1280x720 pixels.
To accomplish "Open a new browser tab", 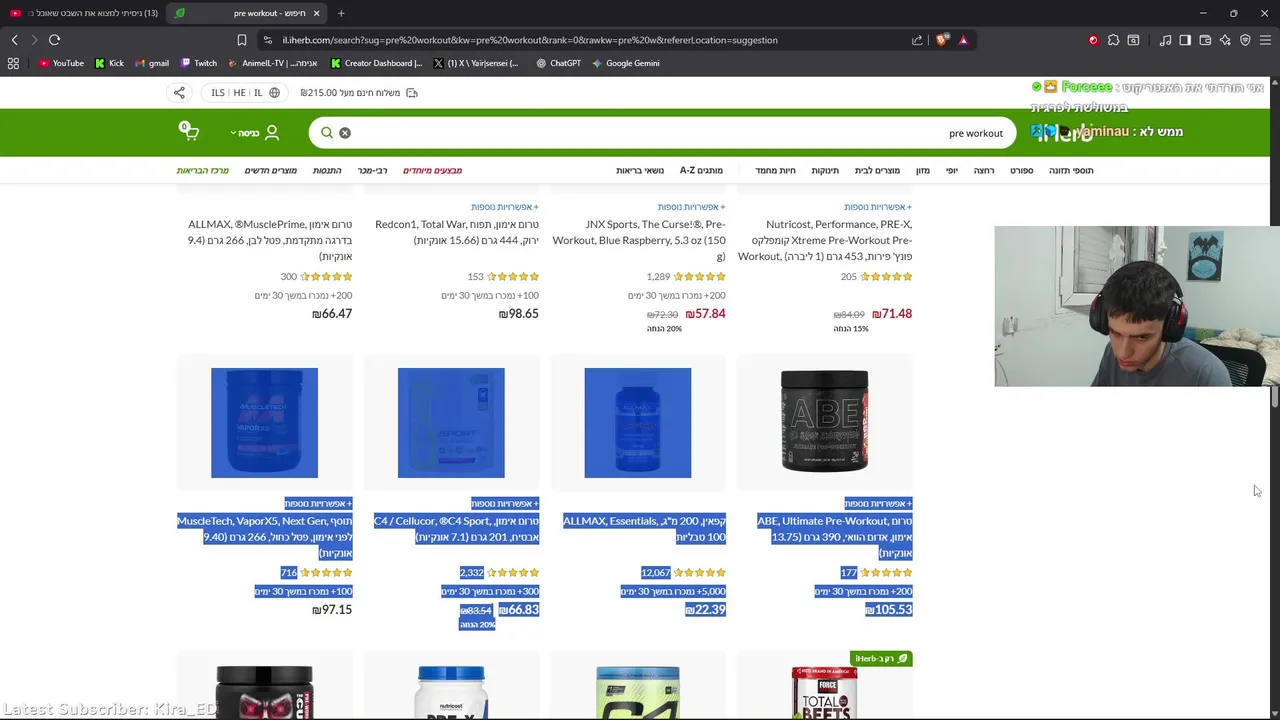I will tap(341, 13).
